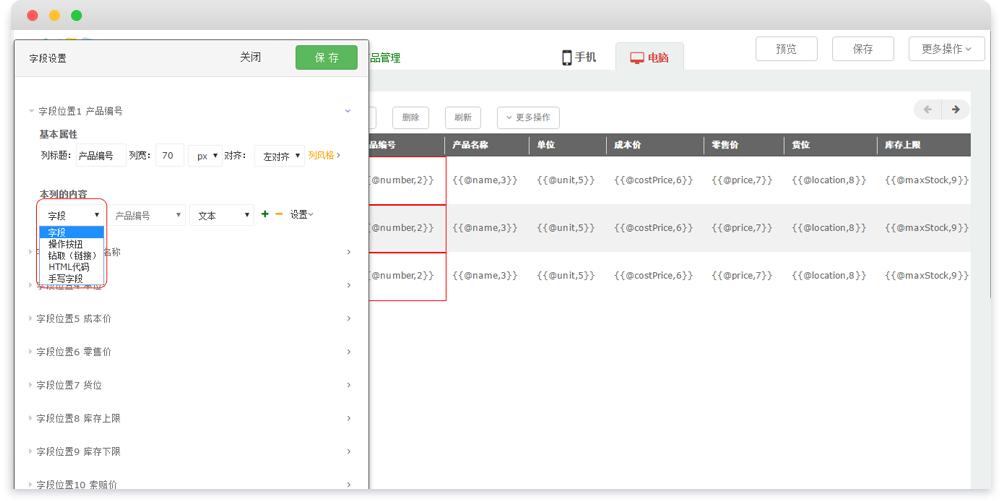Choose HTML代码 option in the list
The image size is (1003, 501).
[69, 267]
